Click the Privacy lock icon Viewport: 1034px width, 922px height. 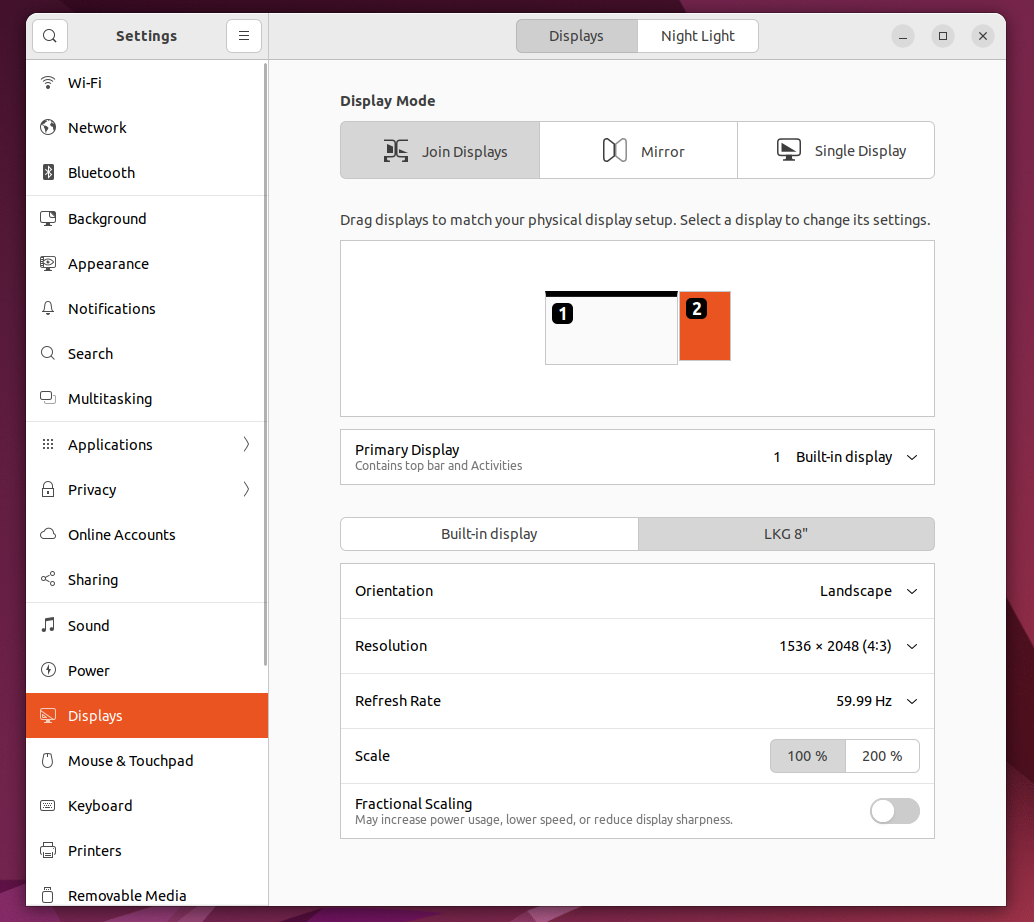[47, 489]
